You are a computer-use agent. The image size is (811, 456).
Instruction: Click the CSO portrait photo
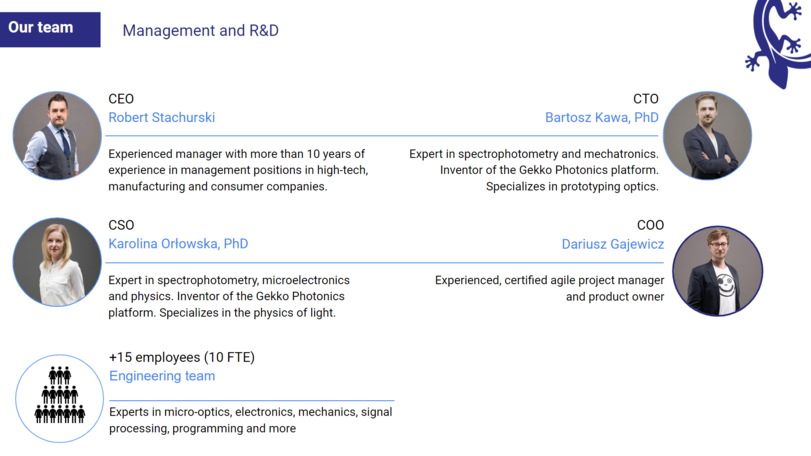pyautogui.click(x=57, y=262)
